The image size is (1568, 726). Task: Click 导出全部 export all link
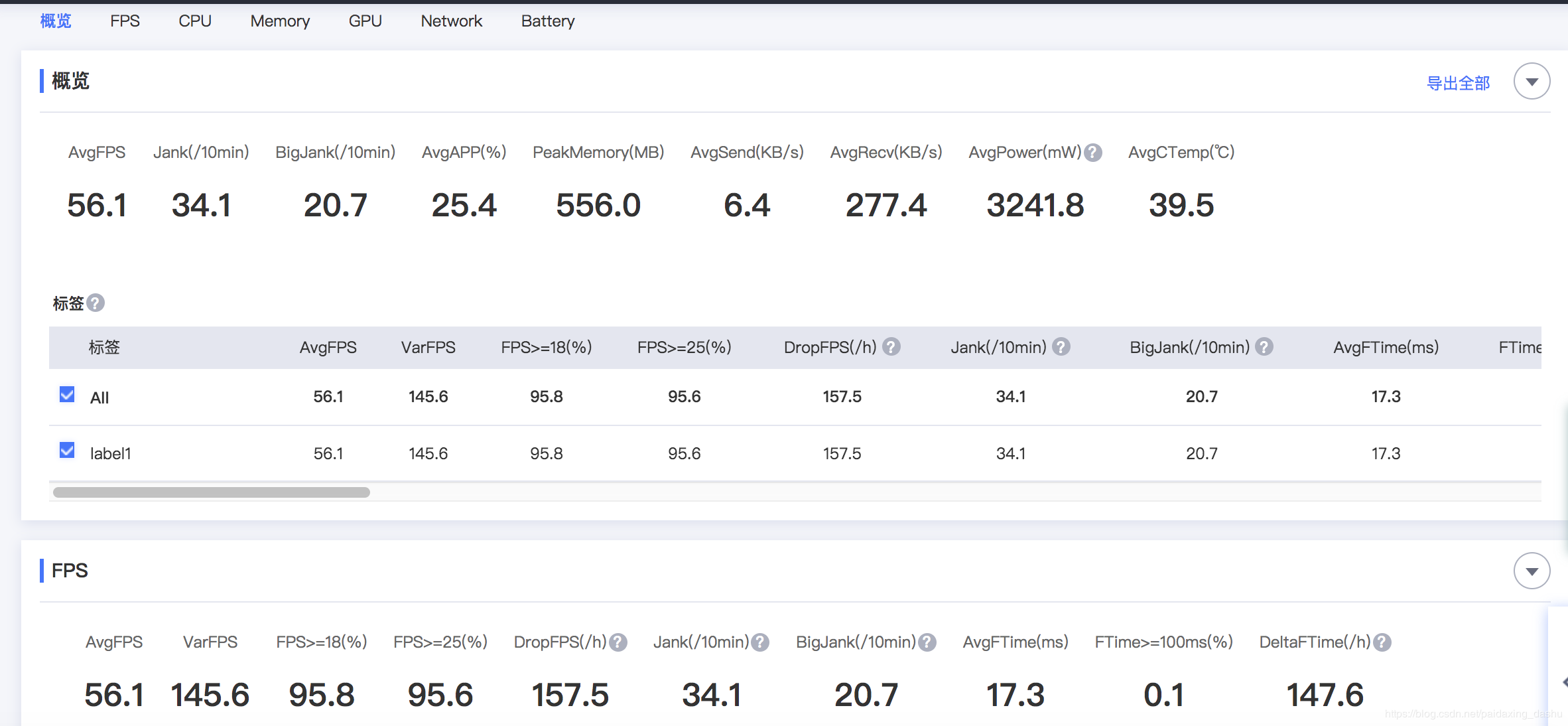pos(1458,83)
